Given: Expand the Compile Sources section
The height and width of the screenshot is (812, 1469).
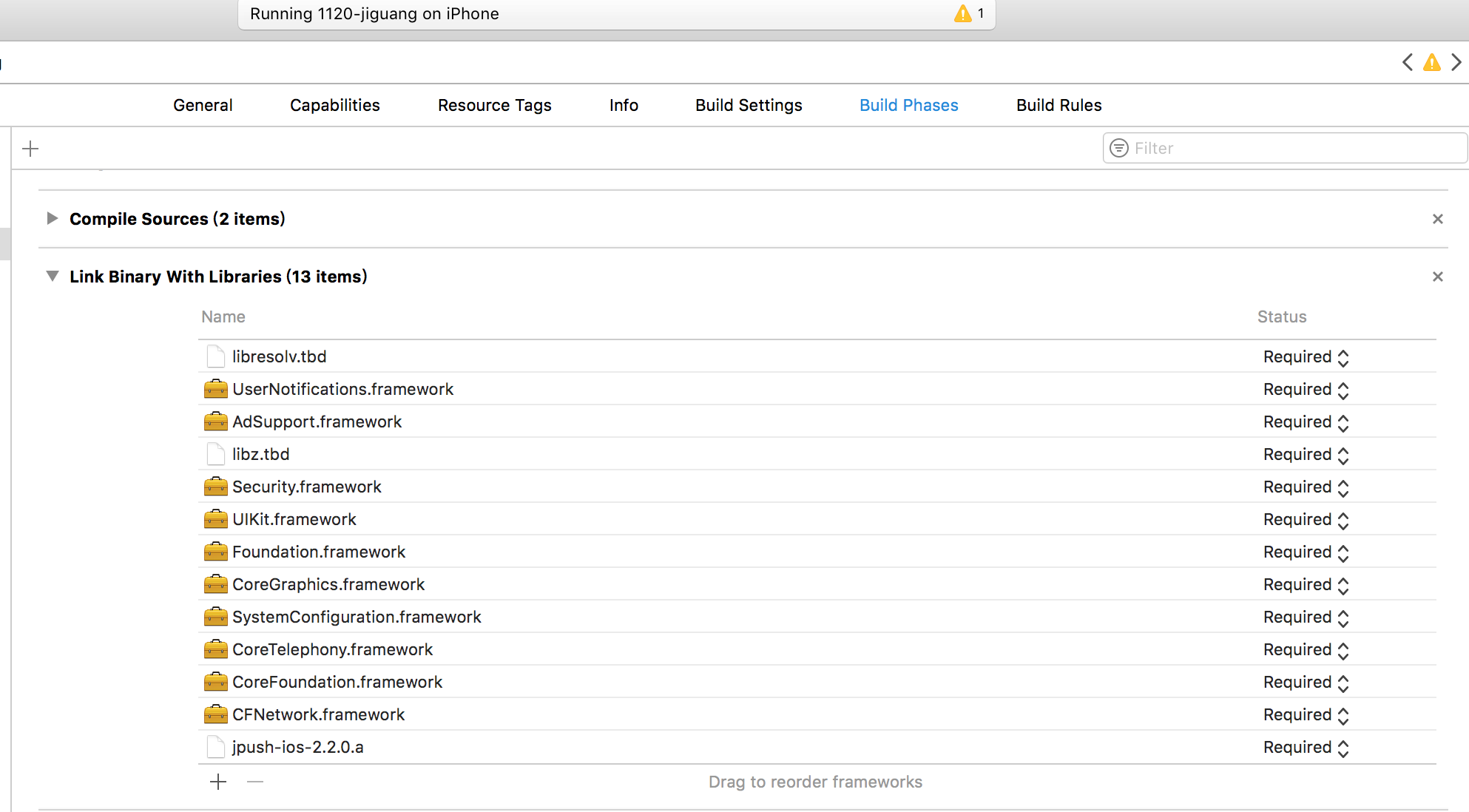Looking at the screenshot, I should coord(52,218).
